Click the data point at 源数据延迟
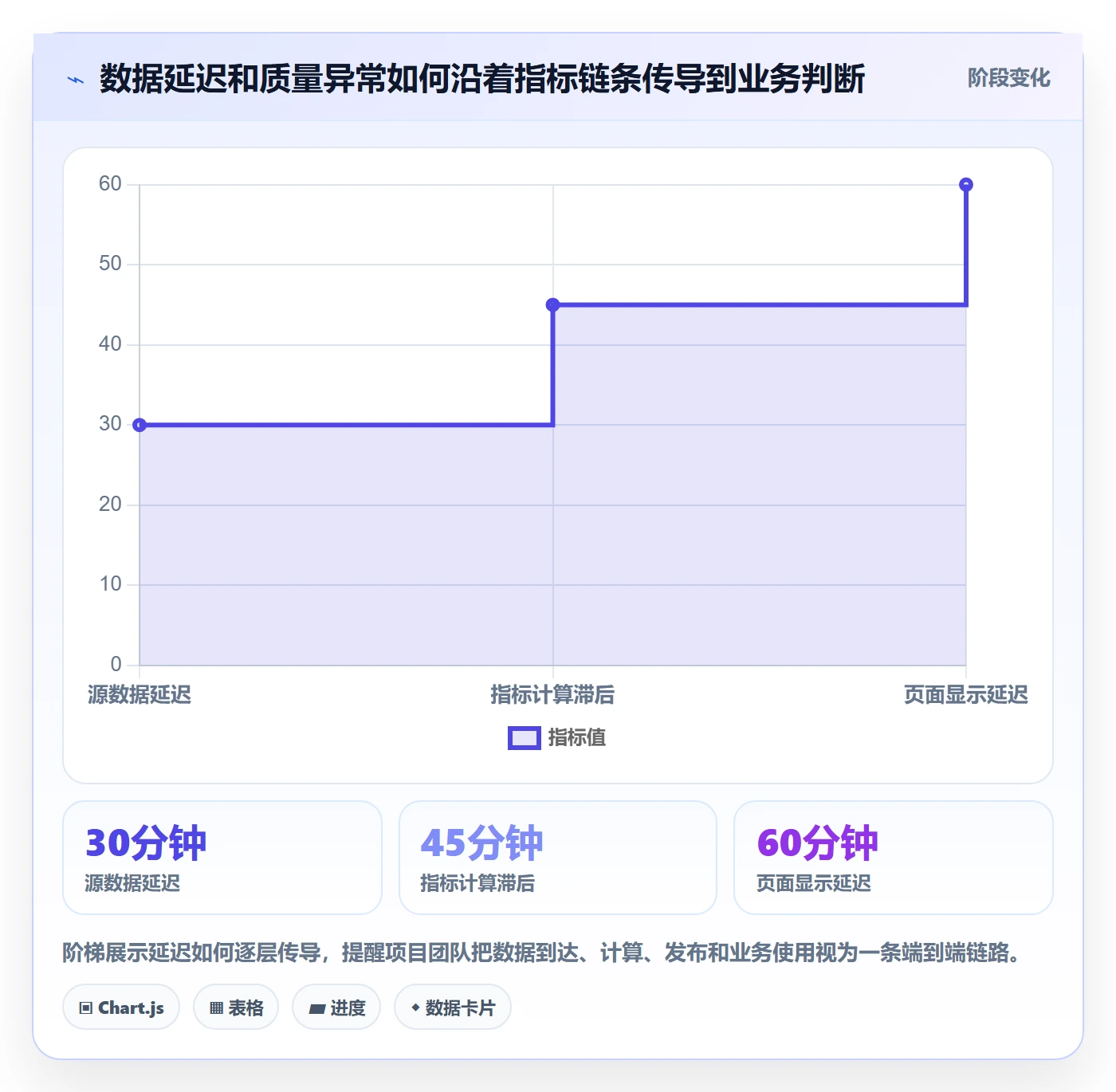The height and width of the screenshot is (1092, 1116). pyautogui.click(x=139, y=425)
